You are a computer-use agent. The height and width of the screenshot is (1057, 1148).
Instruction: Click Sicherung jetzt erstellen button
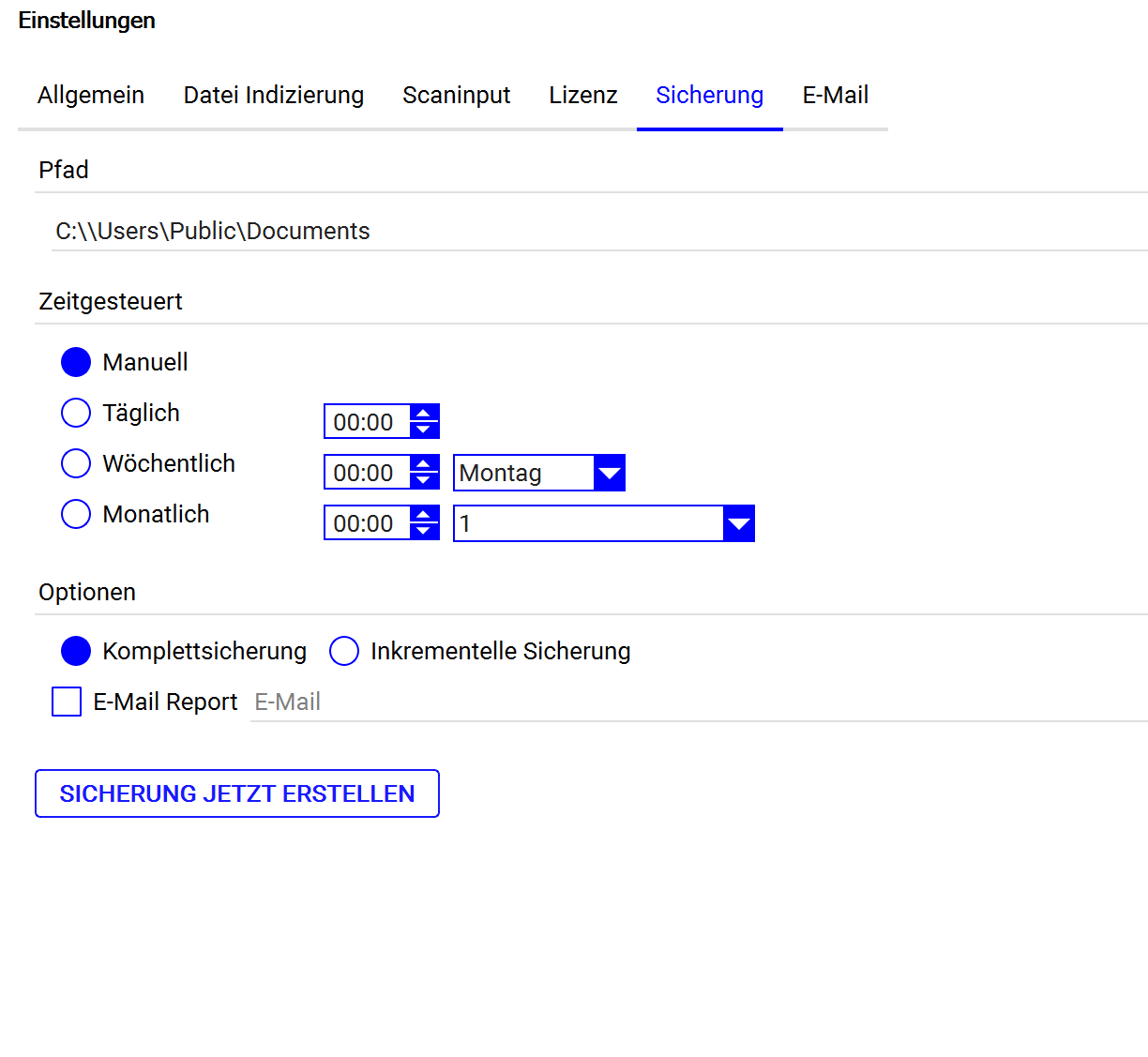click(x=237, y=793)
